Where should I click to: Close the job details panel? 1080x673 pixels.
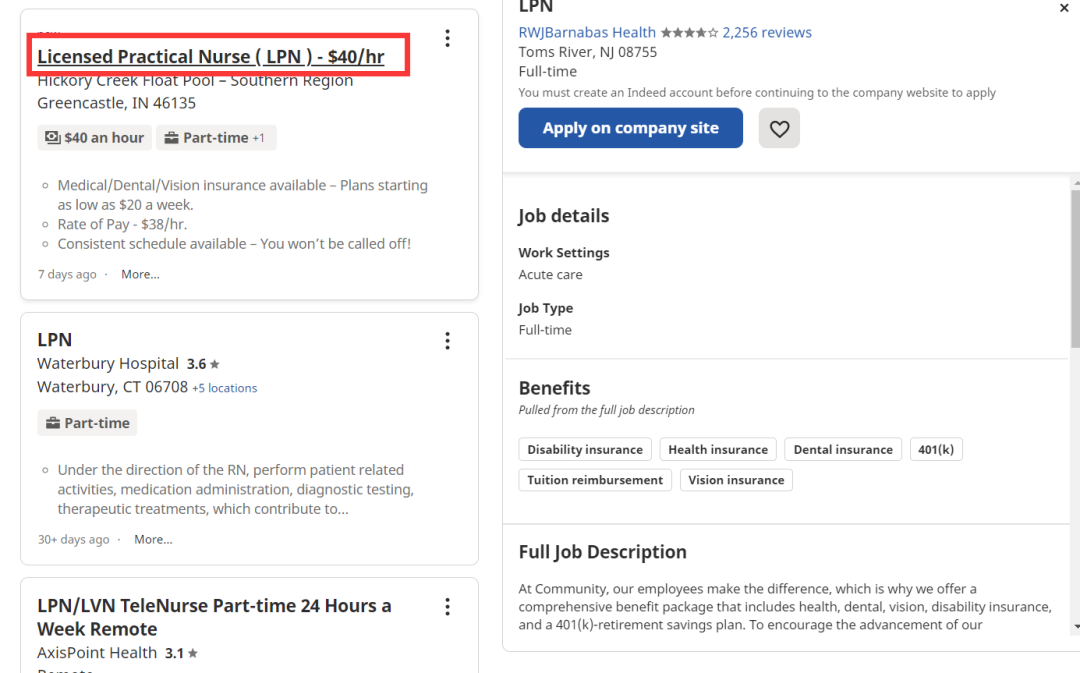[1064, 8]
